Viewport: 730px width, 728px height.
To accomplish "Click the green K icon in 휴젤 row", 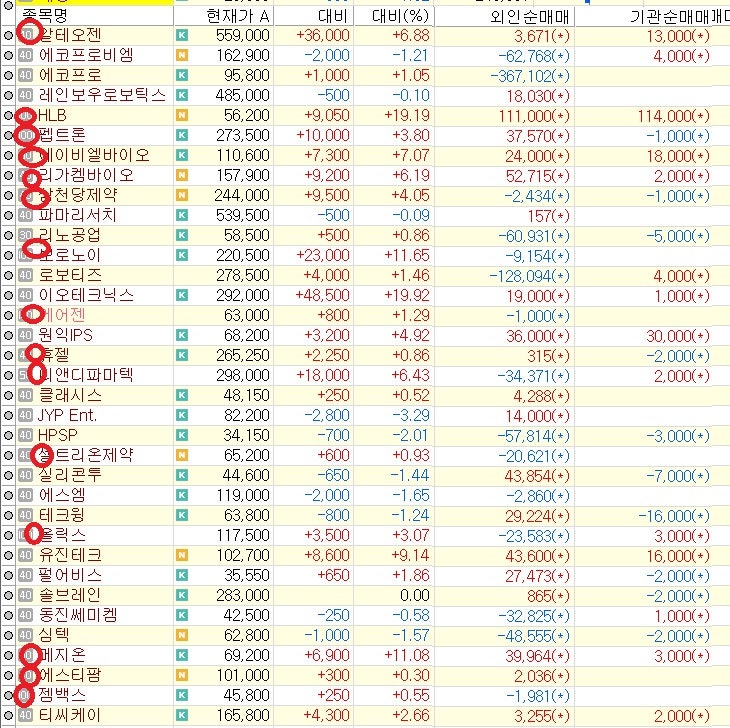I will [x=182, y=355].
